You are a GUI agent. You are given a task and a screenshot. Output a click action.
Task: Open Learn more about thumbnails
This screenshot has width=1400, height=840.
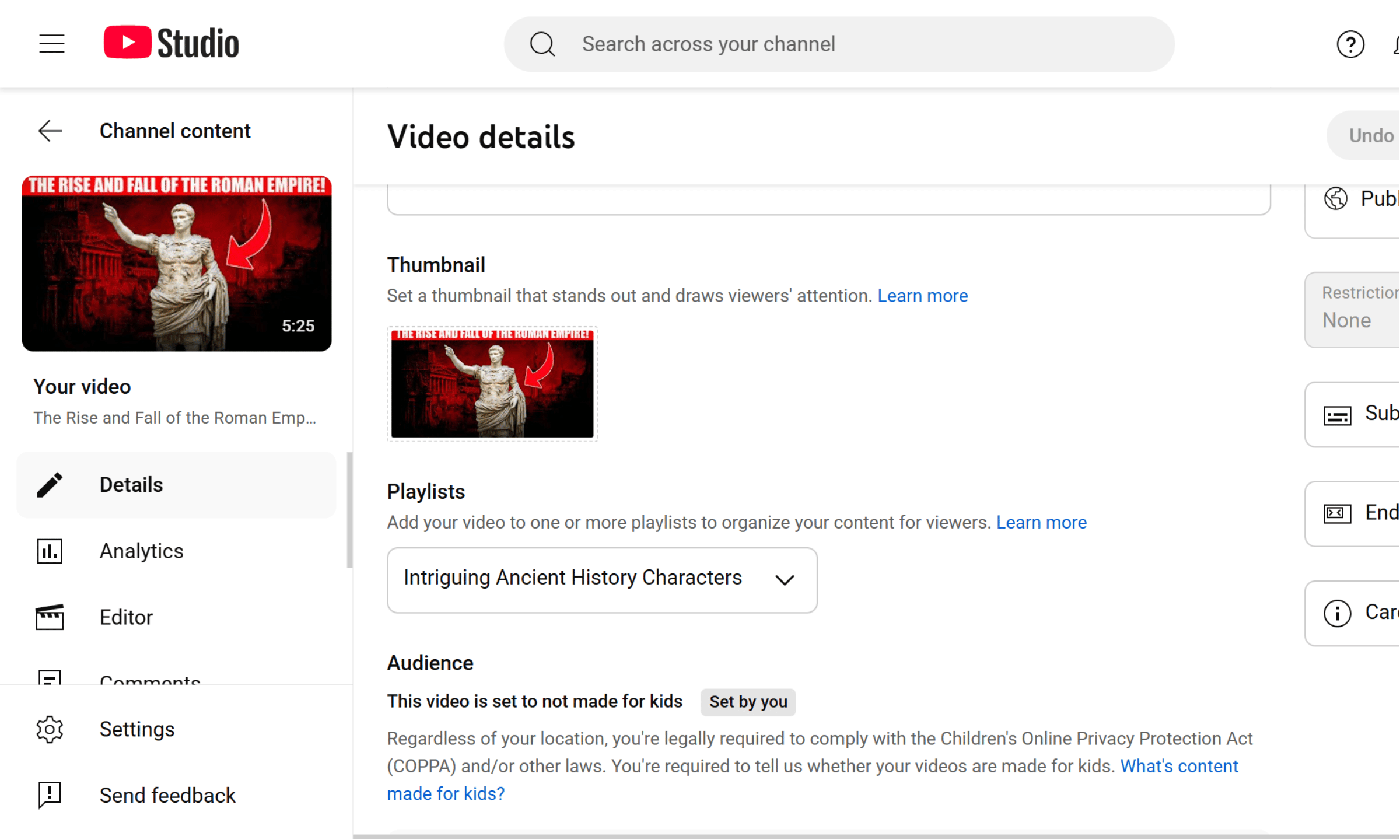coord(922,296)
